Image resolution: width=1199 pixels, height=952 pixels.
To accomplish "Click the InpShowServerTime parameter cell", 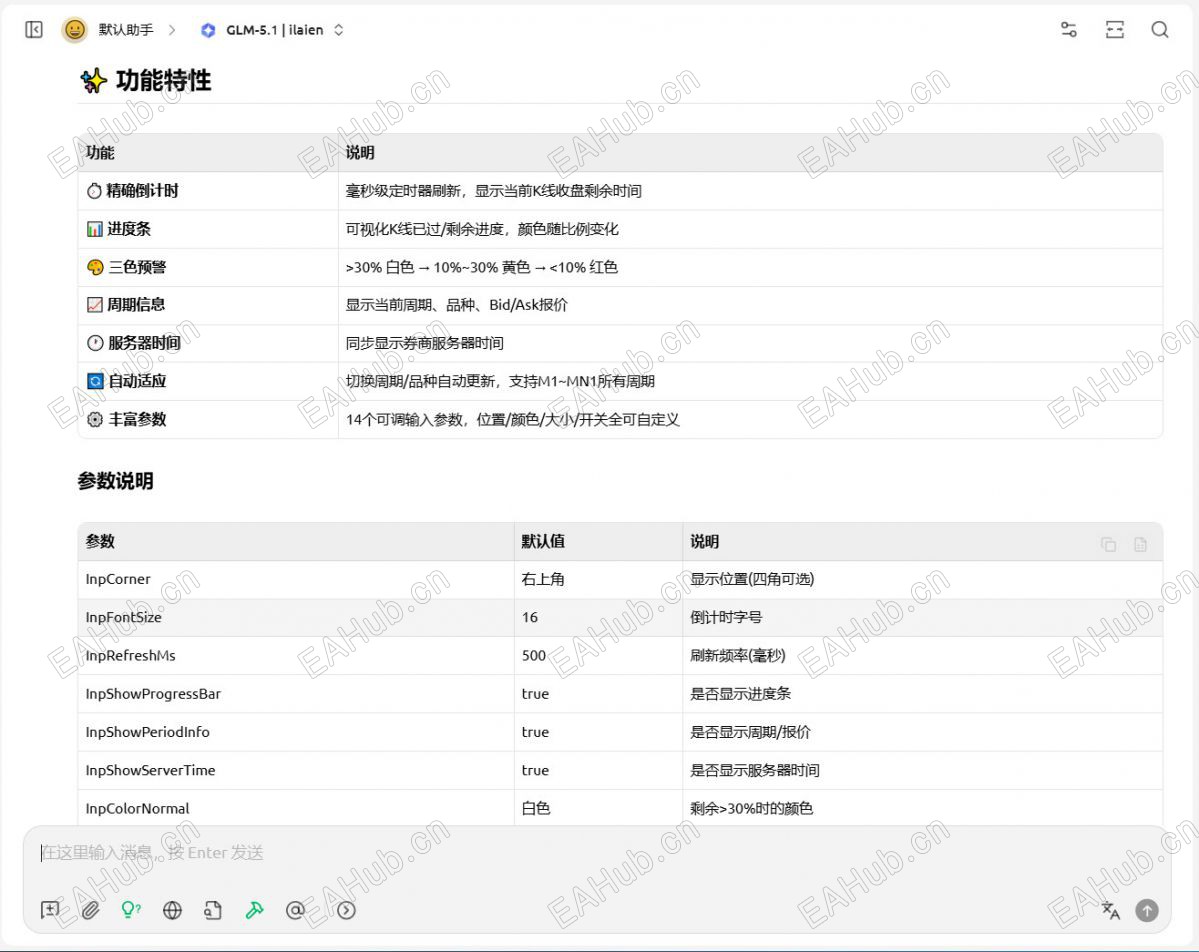I will pos(296,770).
